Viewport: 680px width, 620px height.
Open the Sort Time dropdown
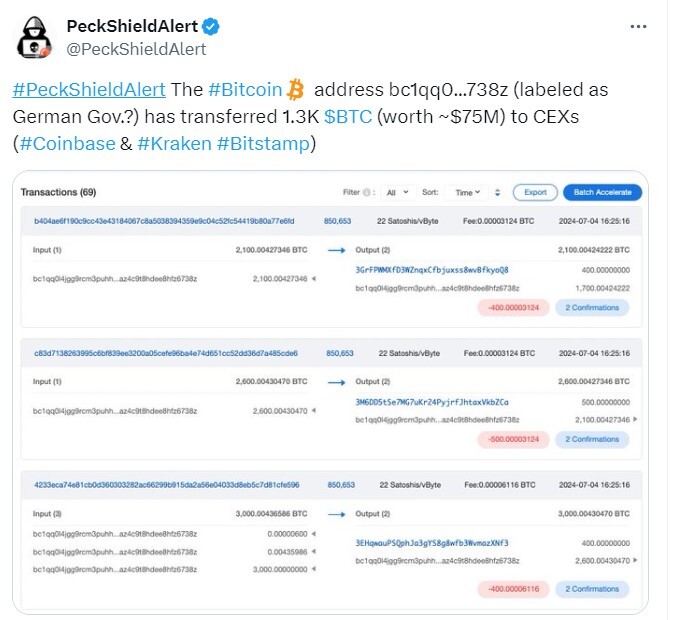click(x=467, y=193)
